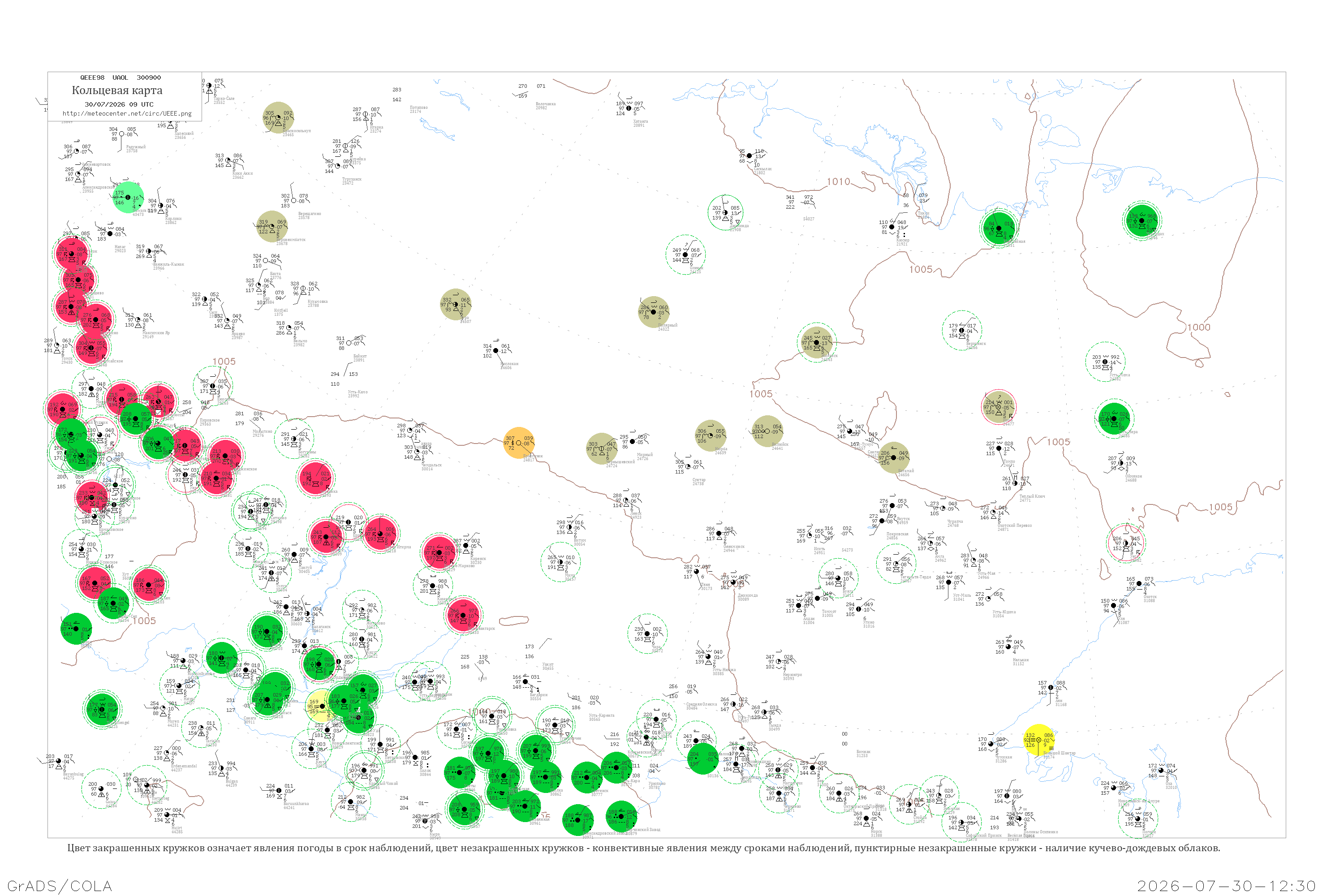
Task: Select the khaki Верхнеимбатск station circle
Action: 272,226
